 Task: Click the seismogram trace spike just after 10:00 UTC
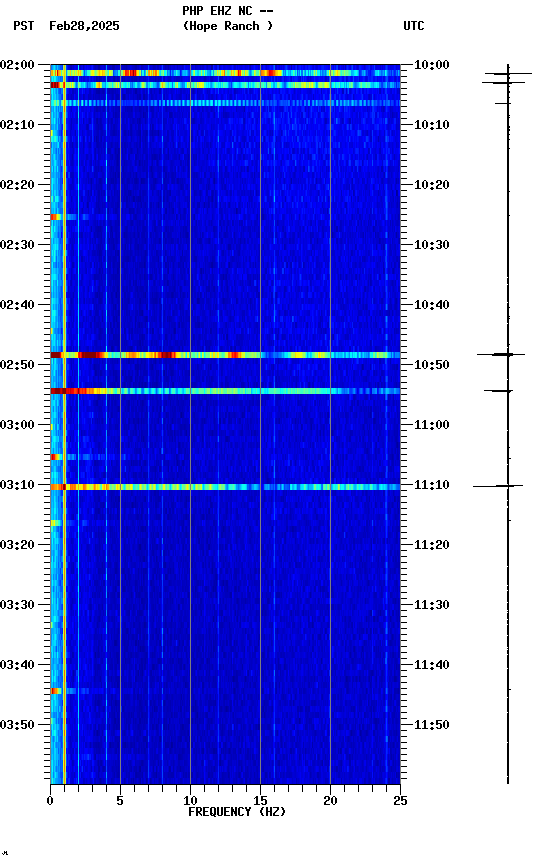point(508,73)
